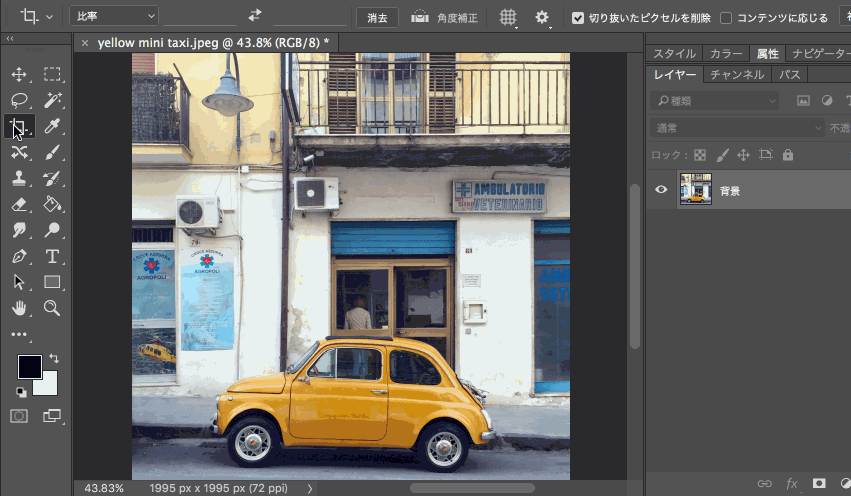Image resolution: width=851 pixels, height=496 pixels.
Task: Select the Move tool
Action: pyautogui.click(x=19, y=74)
